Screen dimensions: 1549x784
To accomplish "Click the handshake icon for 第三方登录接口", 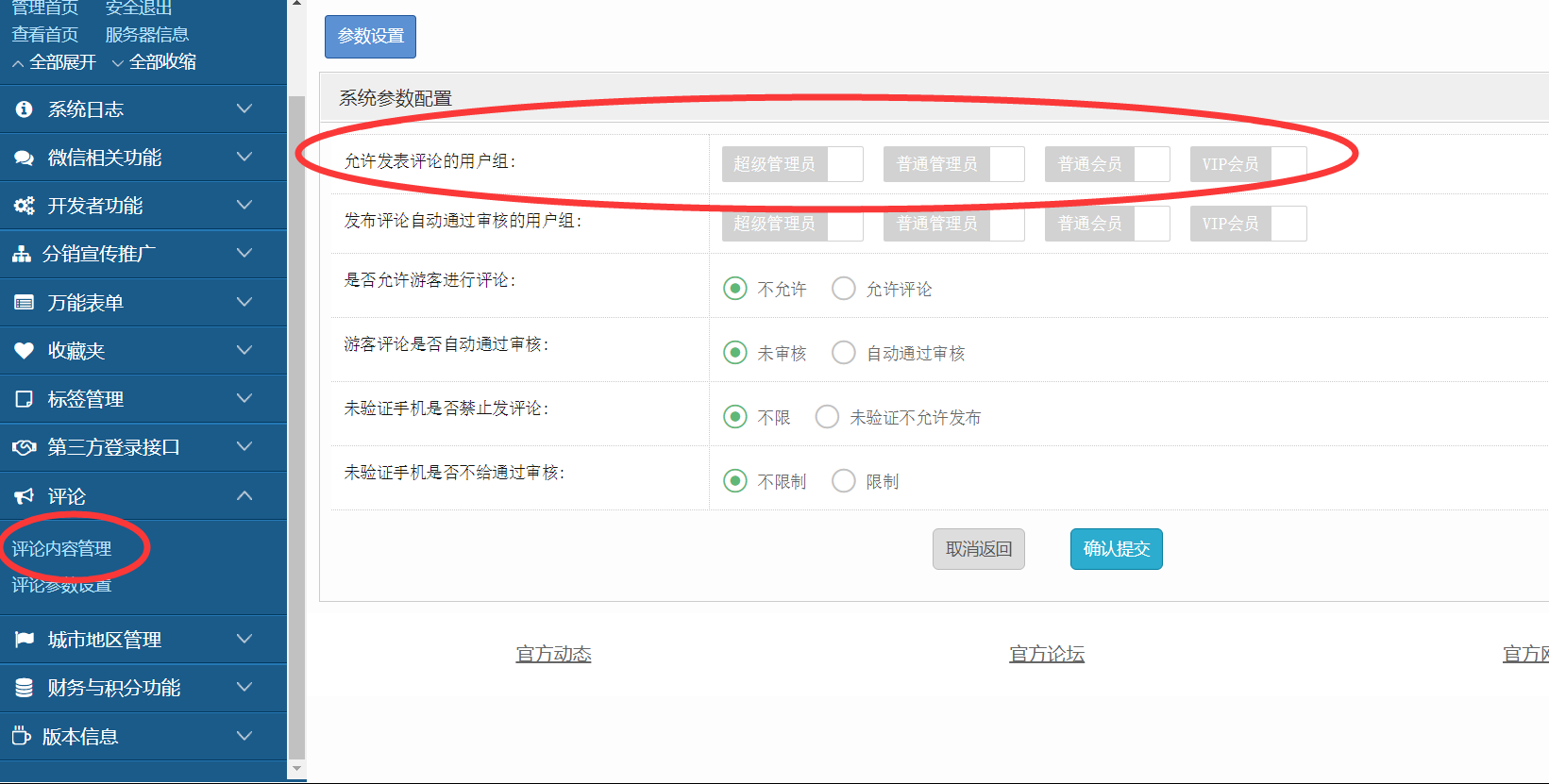I will pos(25,447).
